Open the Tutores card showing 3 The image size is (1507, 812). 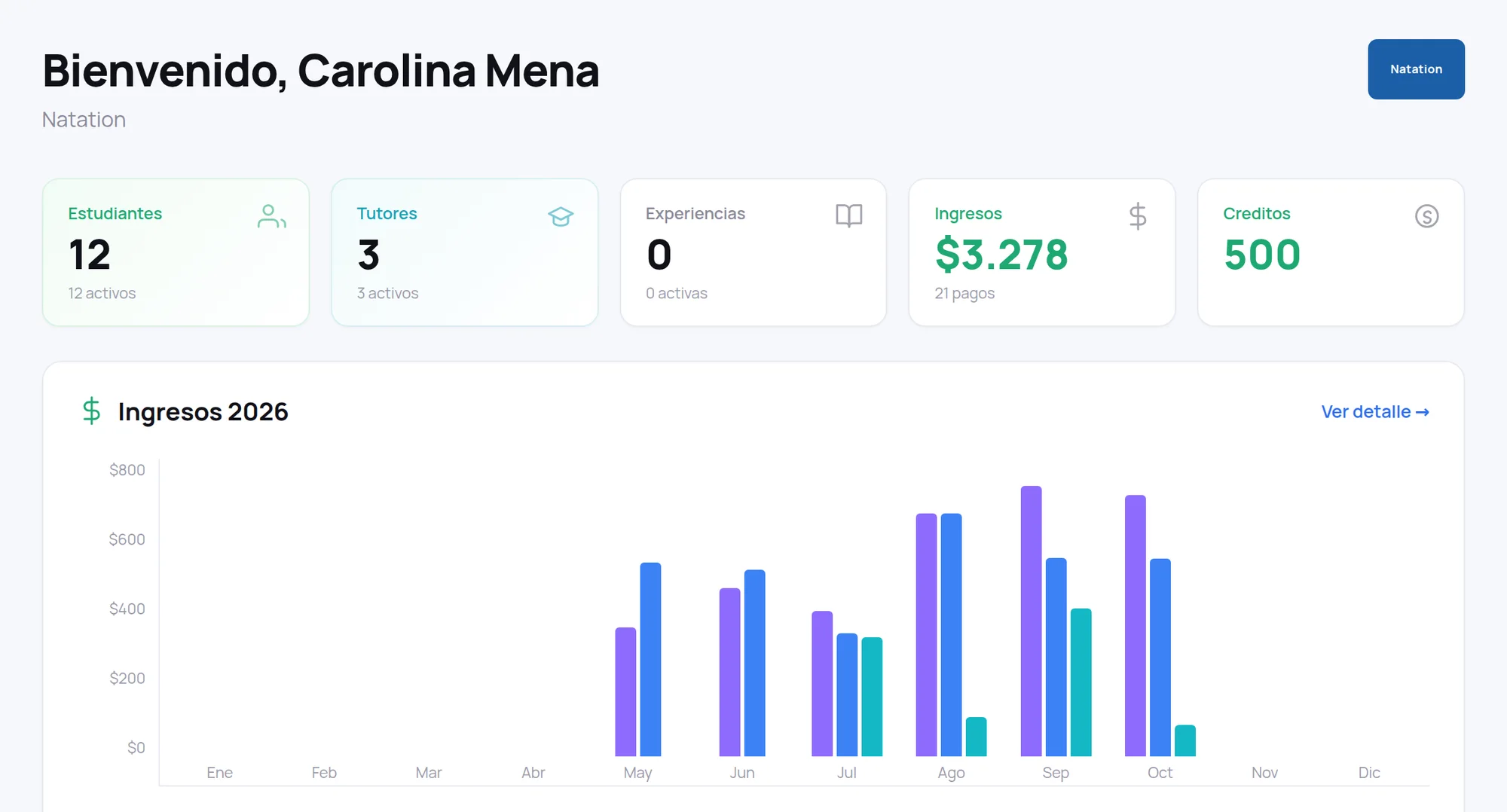pos(465,252)
